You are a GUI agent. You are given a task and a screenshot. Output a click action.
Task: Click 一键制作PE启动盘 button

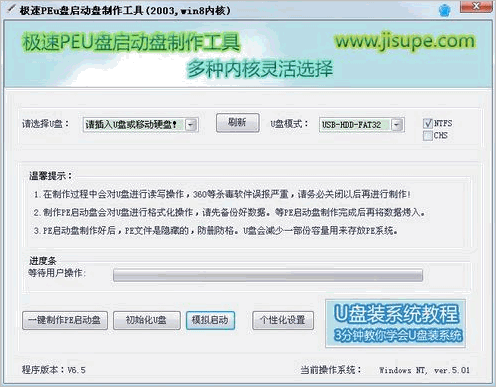coord(65,320)
